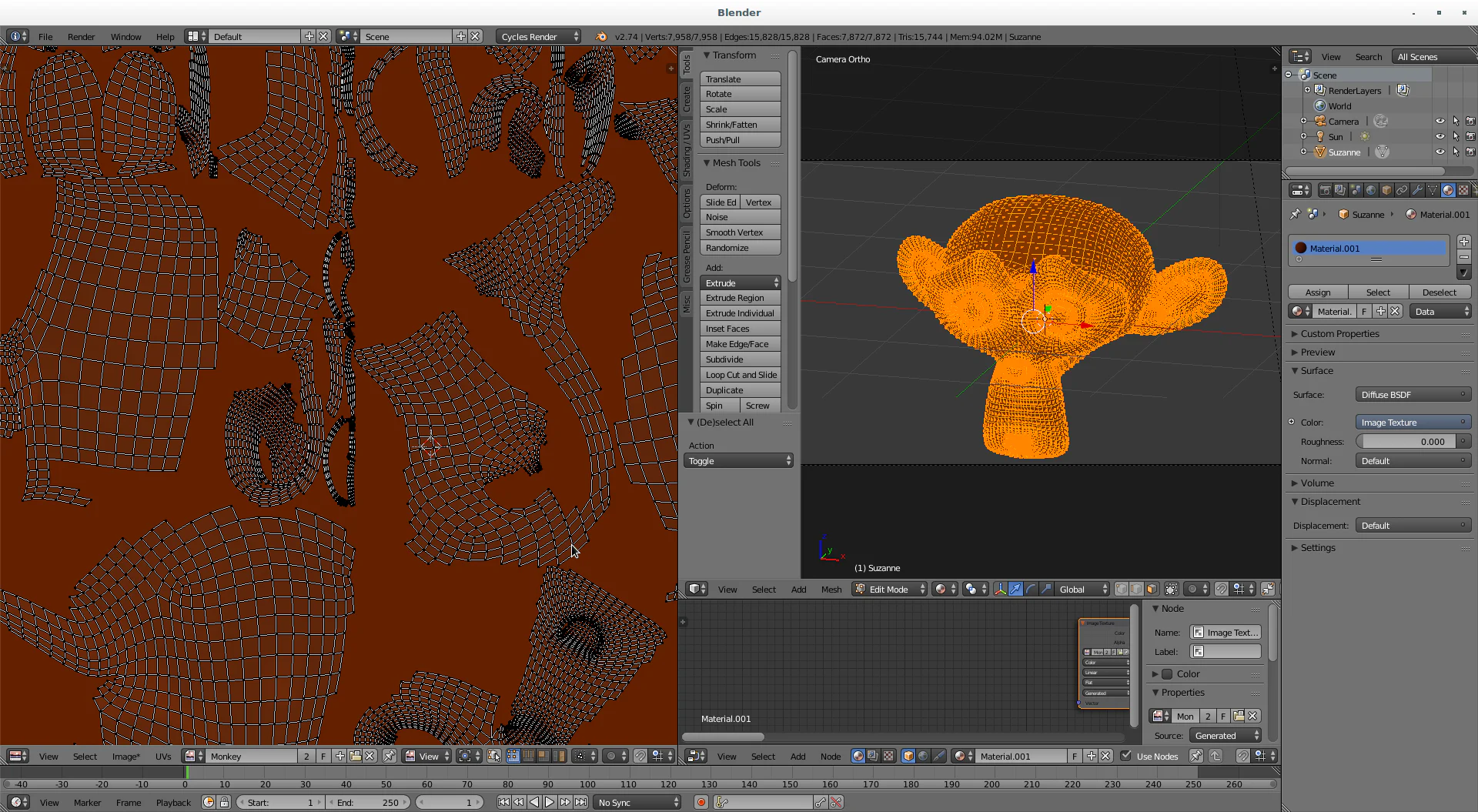Screen dimensions: 1478x812
Task: Click the Loop Cut and Slide button
Action: [741, 375]
